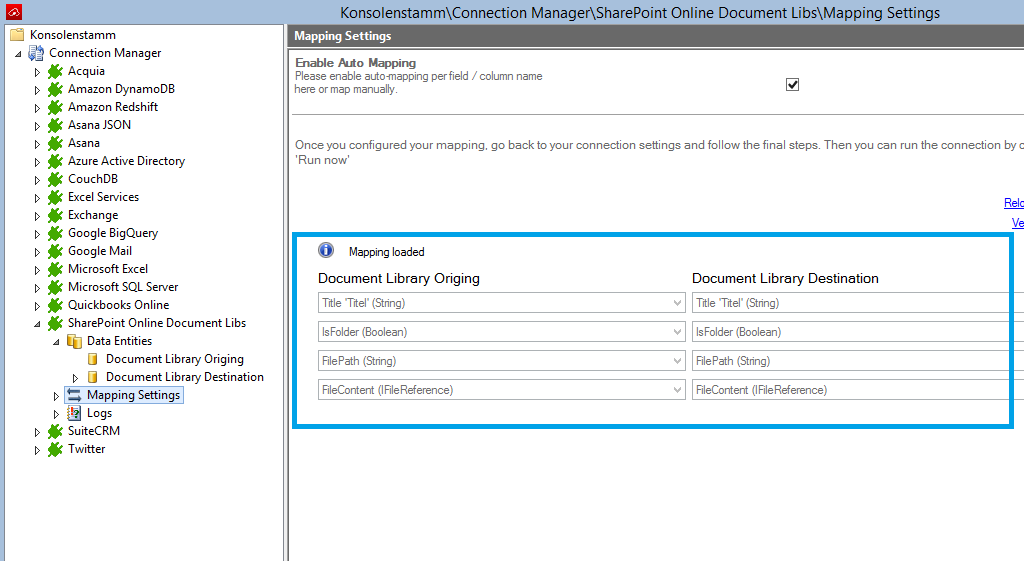Open the IsFolder (Boolean) source dropdown
The width and height of the screenshot is (1024, 561).
pos(678,332)
